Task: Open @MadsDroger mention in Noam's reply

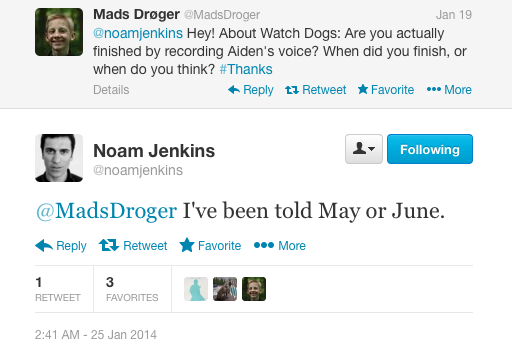Action: click(106, 211)
